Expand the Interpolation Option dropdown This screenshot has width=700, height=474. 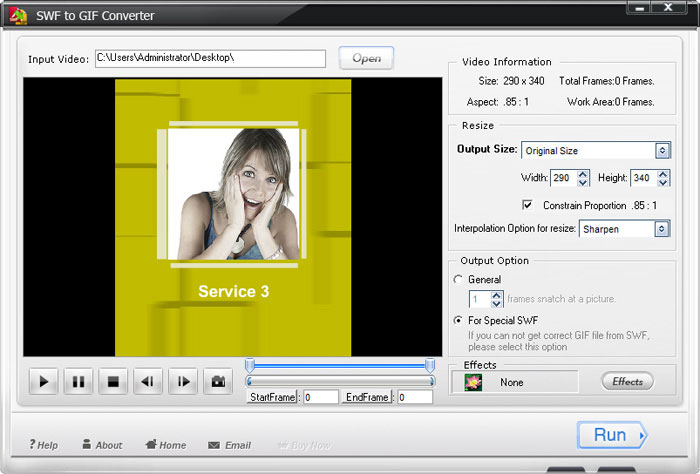point(662,229)
